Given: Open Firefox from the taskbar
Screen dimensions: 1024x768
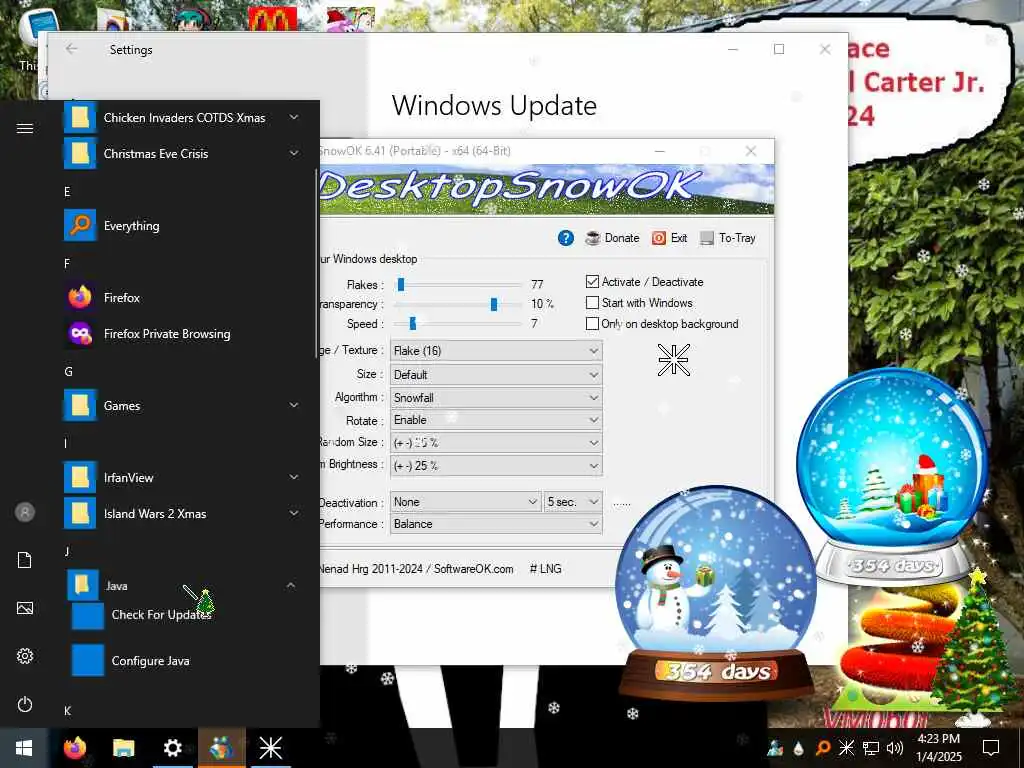Looking at the screenshot, I should 74,748.
